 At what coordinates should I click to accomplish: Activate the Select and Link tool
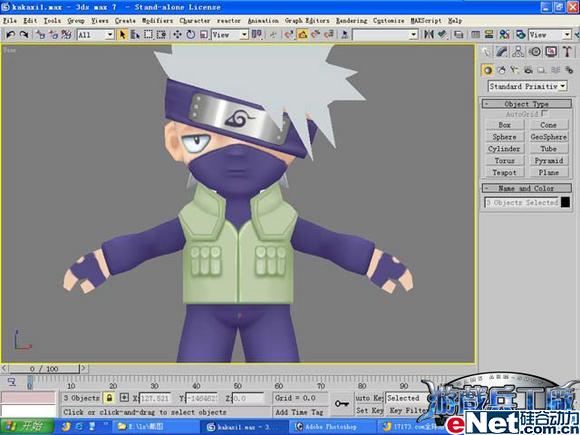[40, 35]
